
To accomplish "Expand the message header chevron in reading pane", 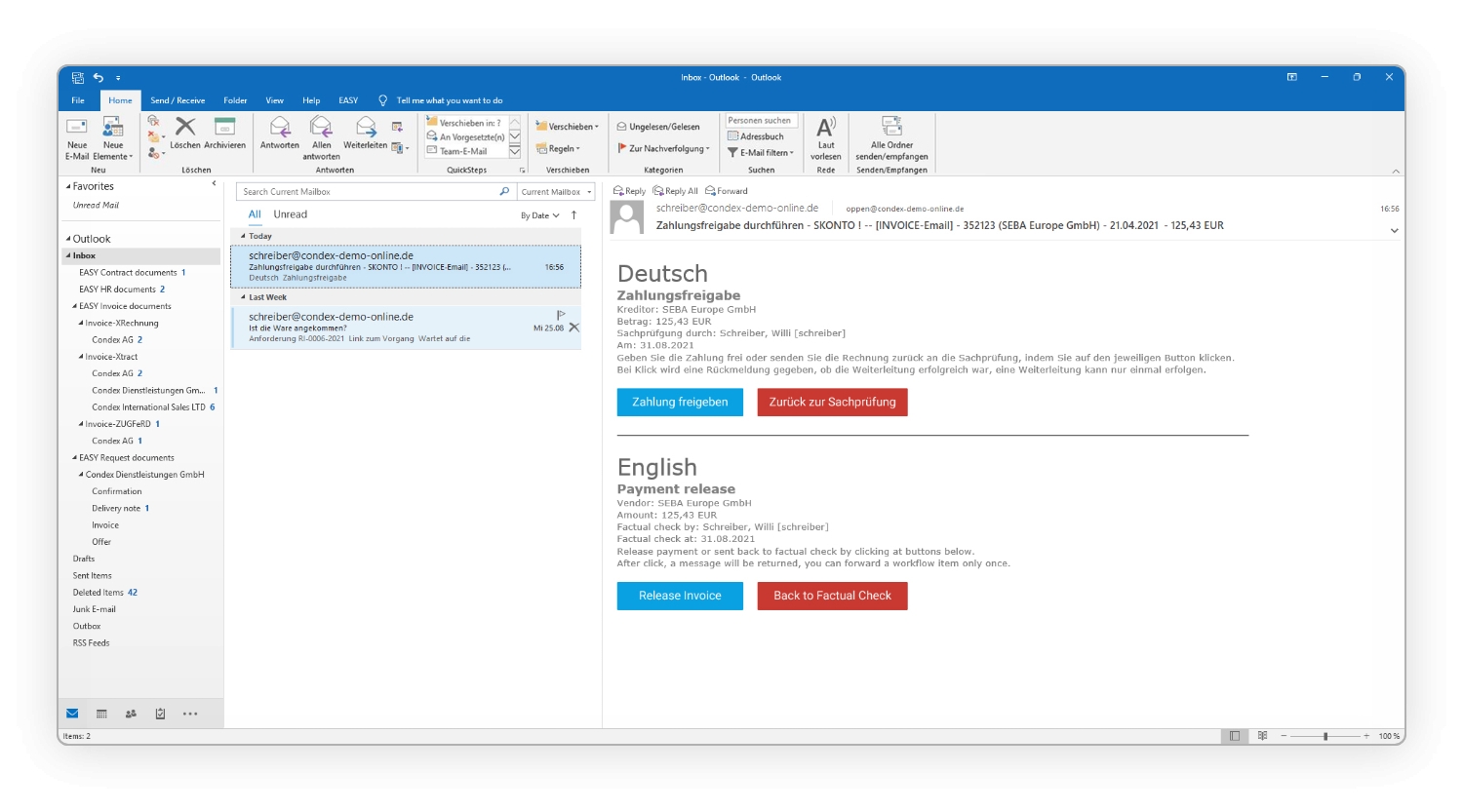I will [x=1395, y=231].
